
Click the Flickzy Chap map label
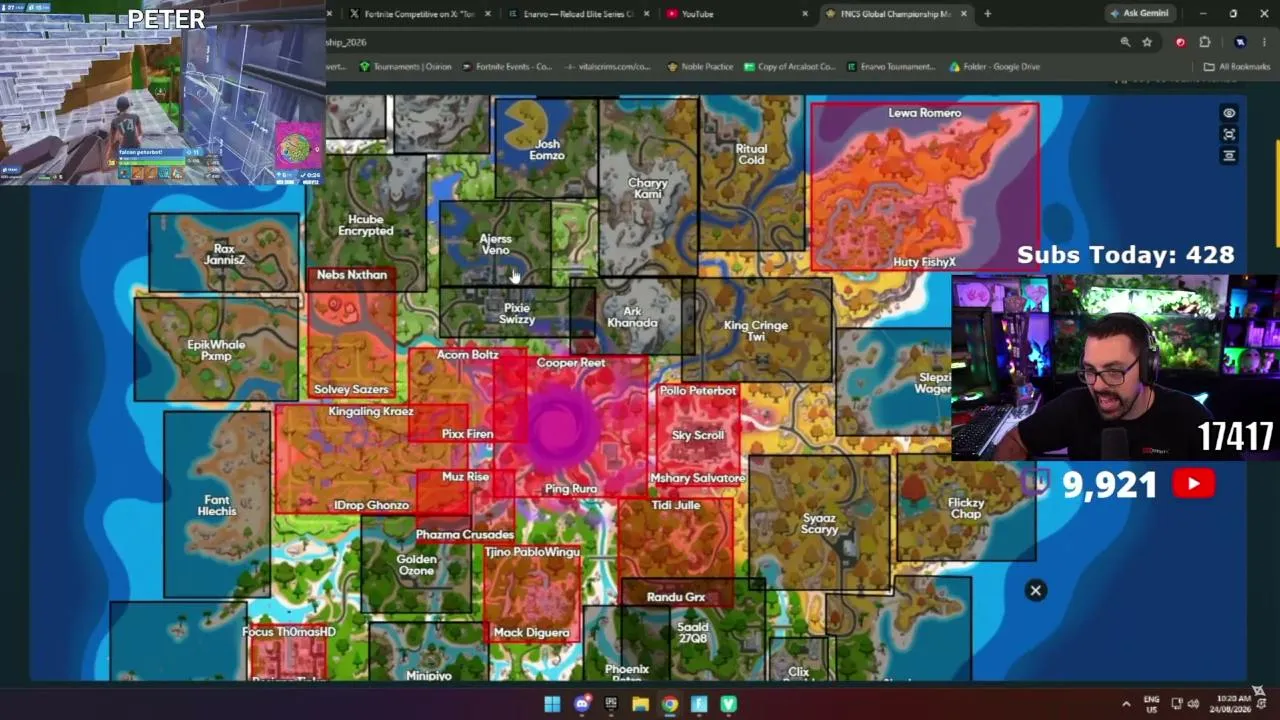966,509
